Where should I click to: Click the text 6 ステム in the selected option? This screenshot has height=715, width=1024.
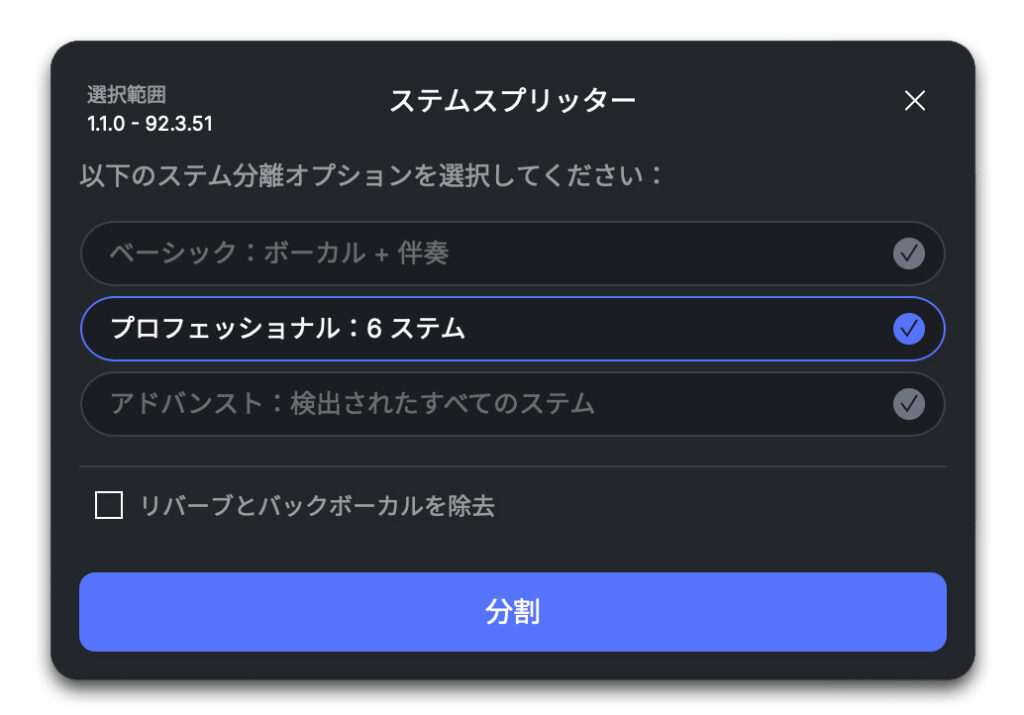416,328
